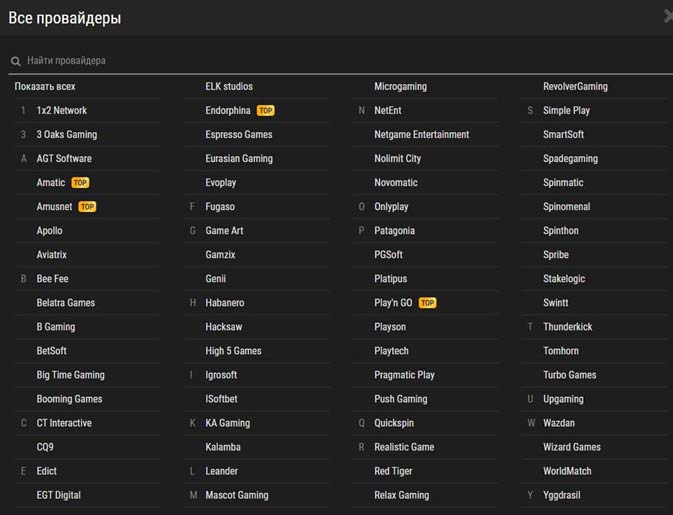The width and height of the screenshot is (673, 515).
Task: Select Показать всех option
Action: click(45, 87)
